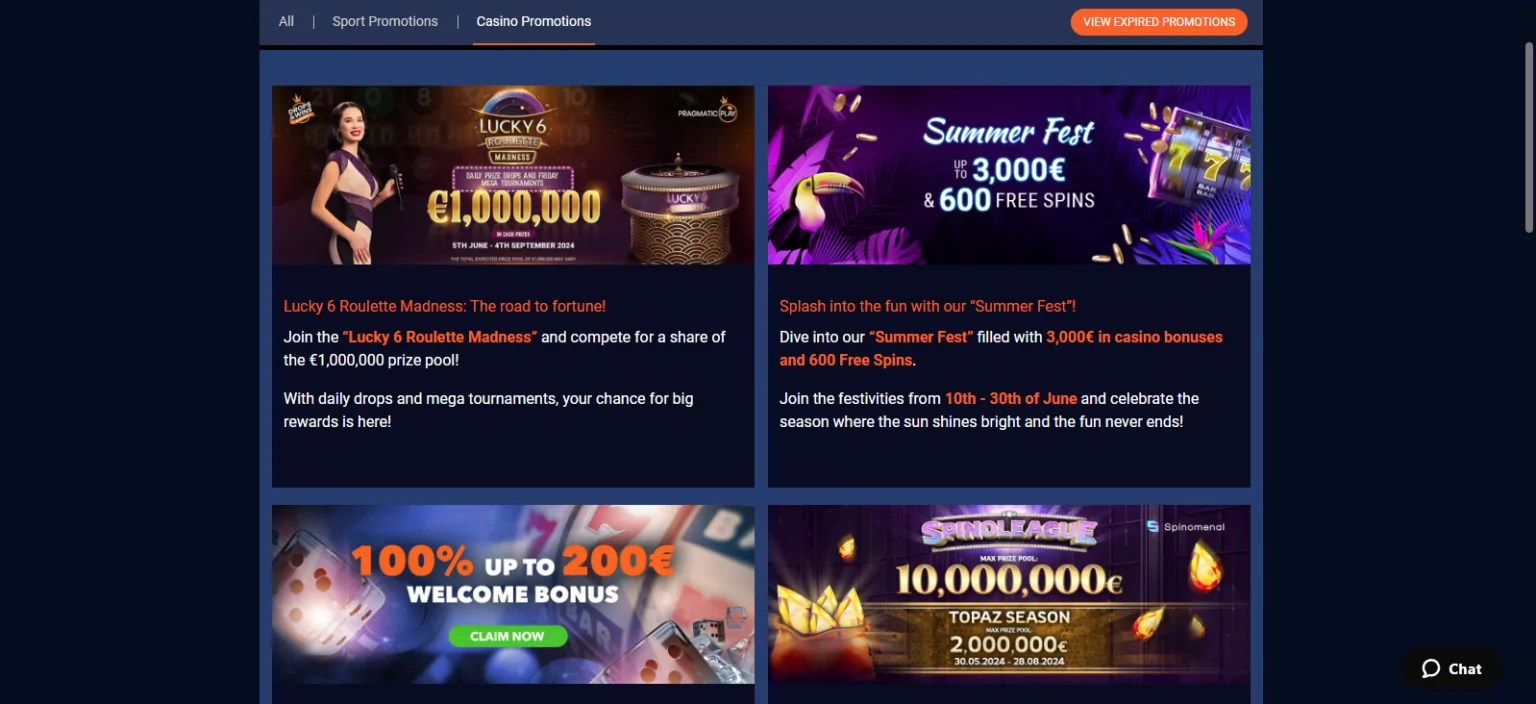Click the Spinomenal logo on Spinoleague banner
This screenshot has width=1536, height=704.
1185,526
